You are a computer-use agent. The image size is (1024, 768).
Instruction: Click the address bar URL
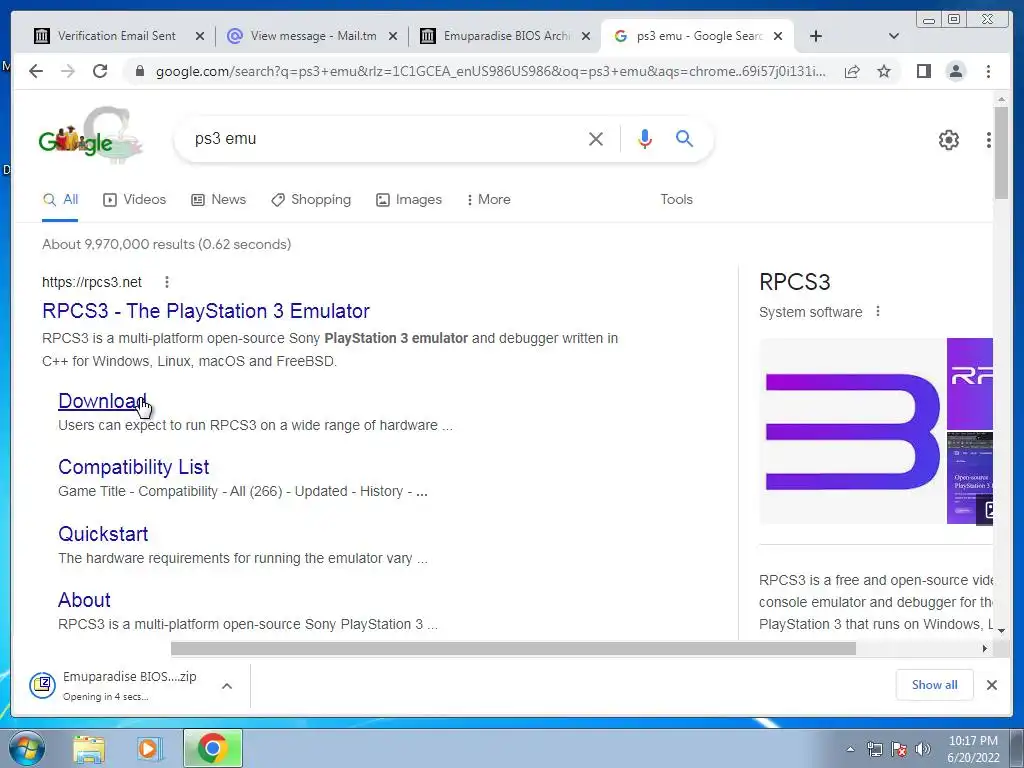point(490,71)
